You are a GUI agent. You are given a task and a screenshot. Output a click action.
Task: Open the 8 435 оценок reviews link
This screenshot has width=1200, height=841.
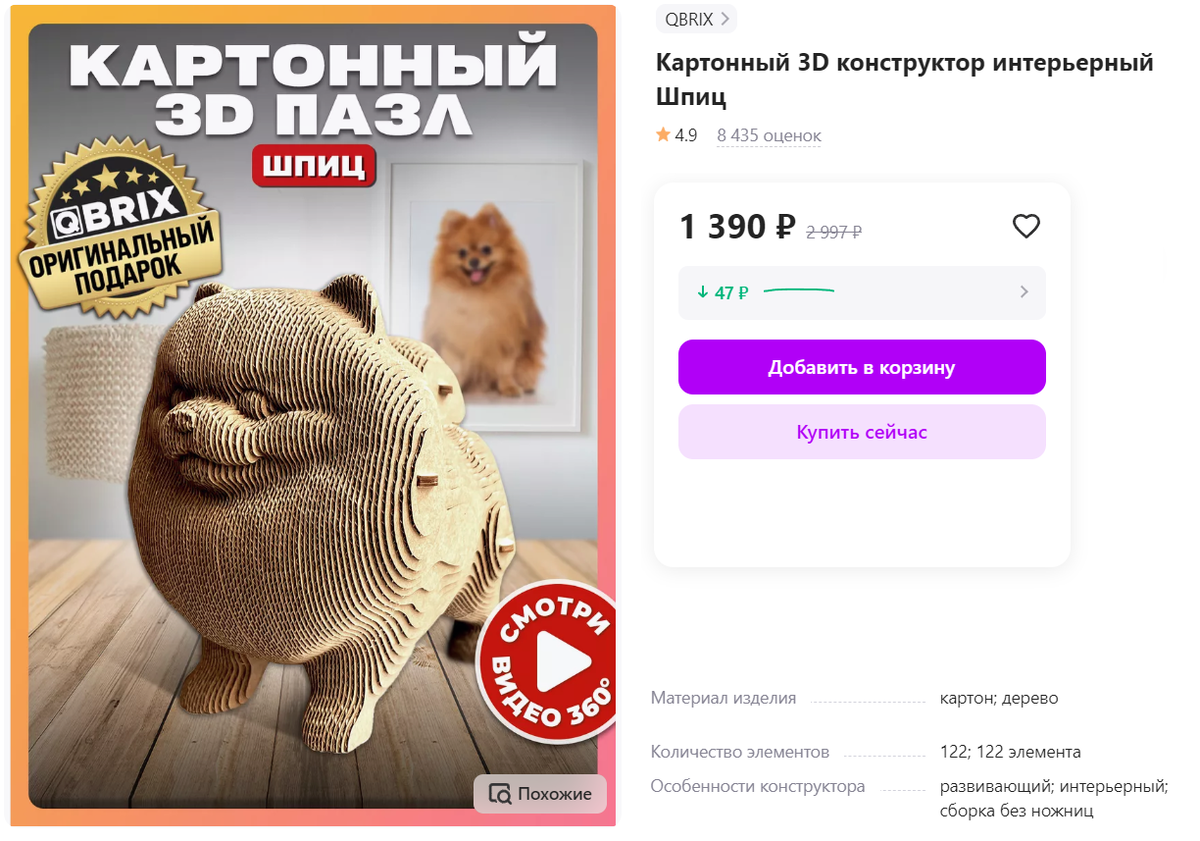[769, 135]
